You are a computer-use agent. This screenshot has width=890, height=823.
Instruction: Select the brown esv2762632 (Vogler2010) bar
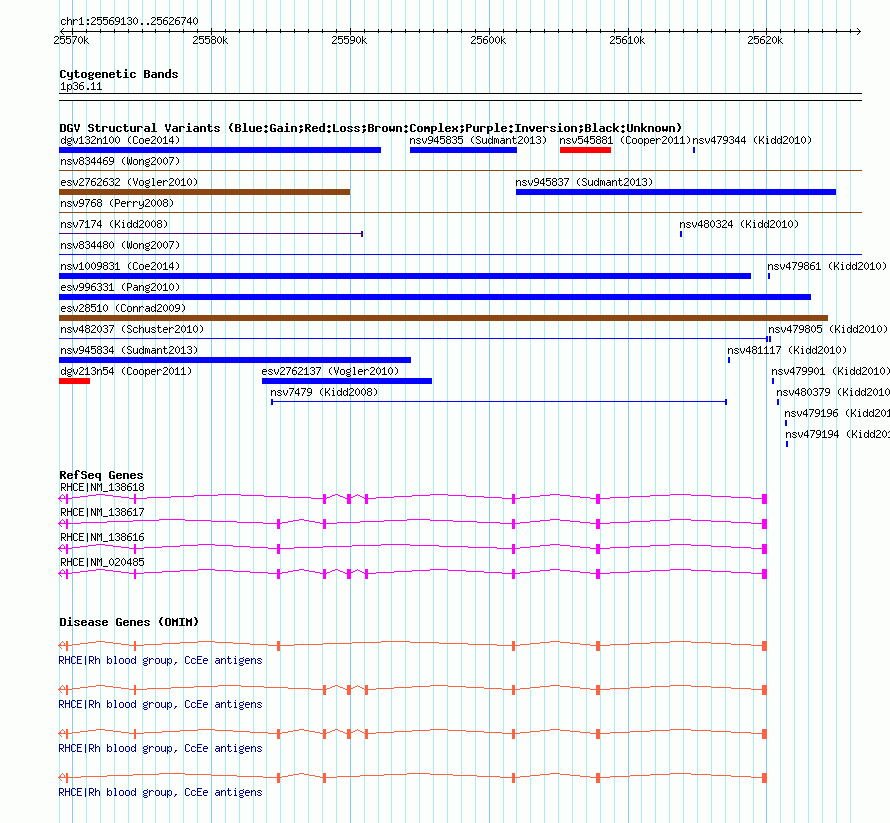click(x=204, y=192)
